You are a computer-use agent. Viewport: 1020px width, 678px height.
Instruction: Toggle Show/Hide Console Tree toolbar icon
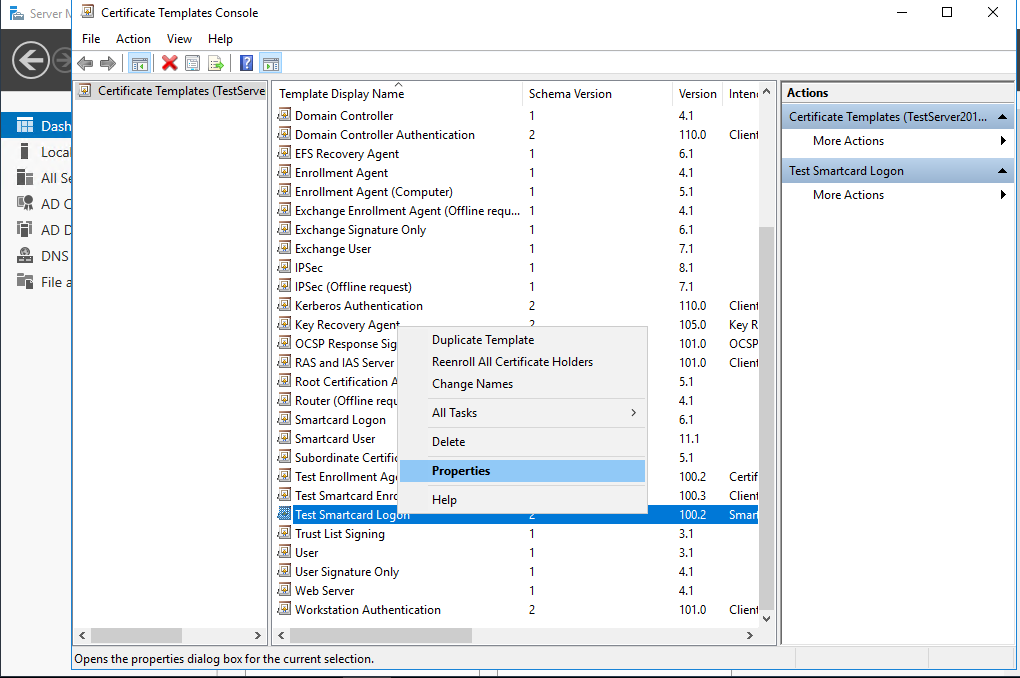(140, 63)
